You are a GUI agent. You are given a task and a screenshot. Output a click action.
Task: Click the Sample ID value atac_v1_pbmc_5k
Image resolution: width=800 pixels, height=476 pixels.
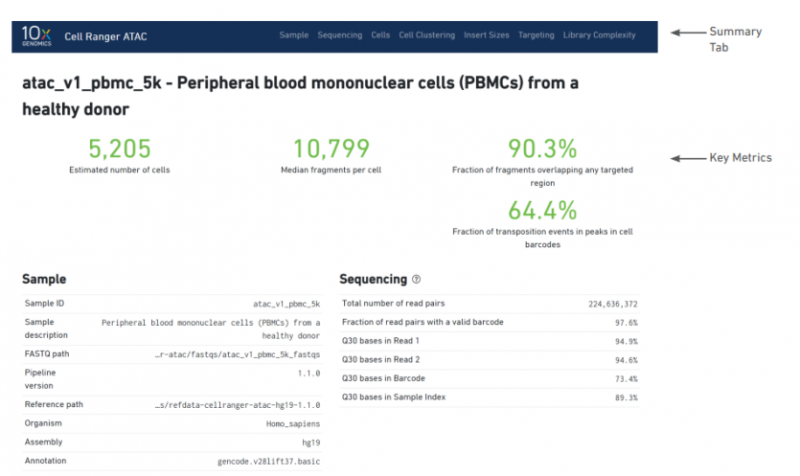click(286, 303)
